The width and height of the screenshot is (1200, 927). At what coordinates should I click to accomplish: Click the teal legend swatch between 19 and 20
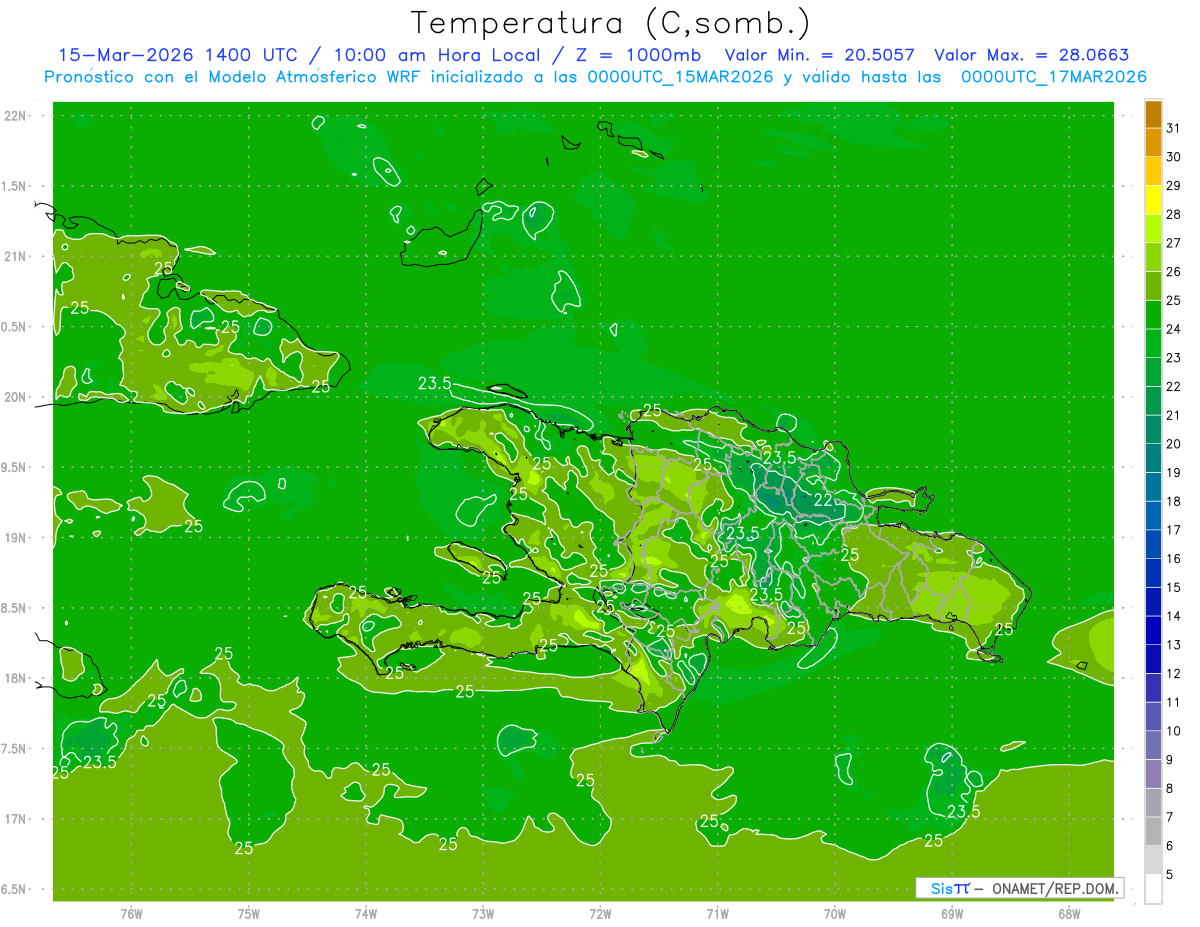pyautogui.click(x=1153, y=459)
